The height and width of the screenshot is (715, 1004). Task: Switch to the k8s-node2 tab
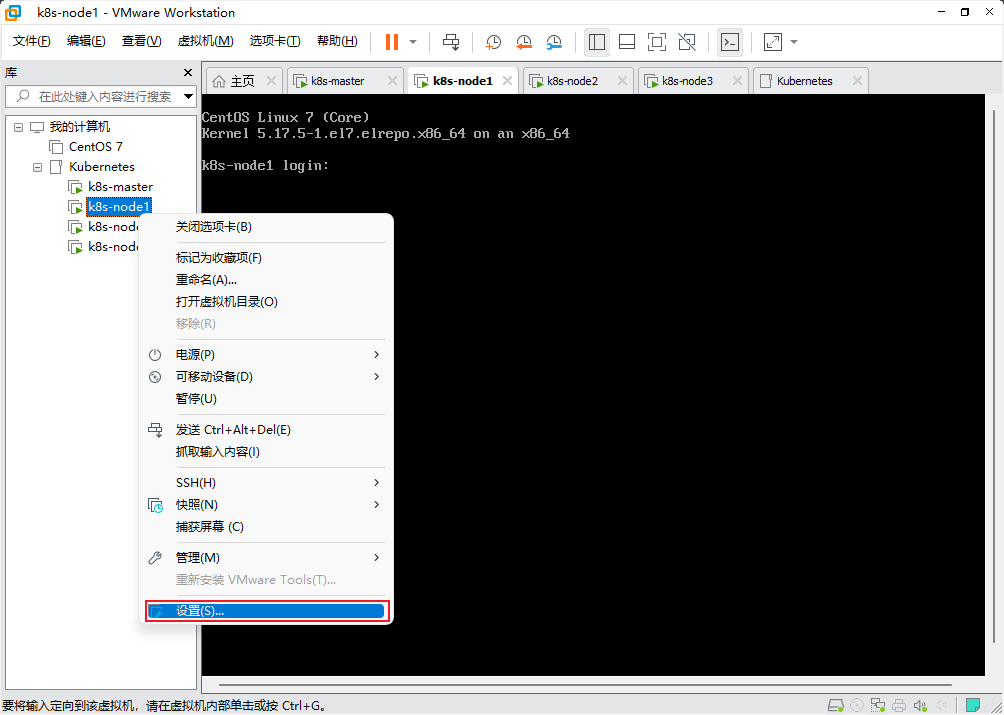tap(572, 81)
